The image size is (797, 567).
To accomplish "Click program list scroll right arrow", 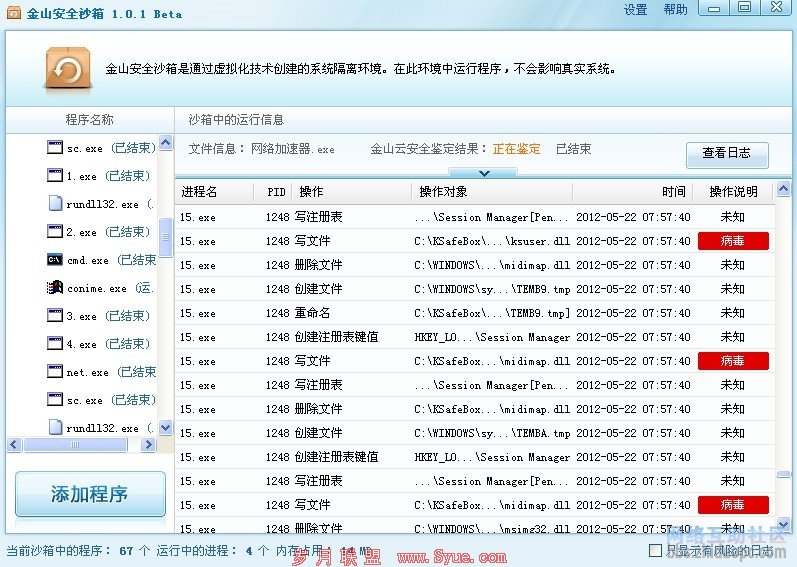I will coord(148,445).
